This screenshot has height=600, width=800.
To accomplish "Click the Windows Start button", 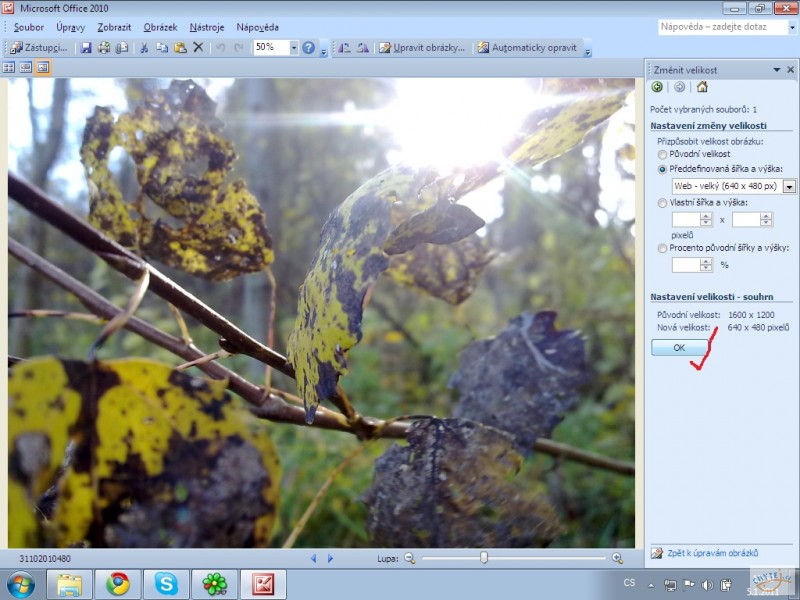I will click(x=21, y=585).
